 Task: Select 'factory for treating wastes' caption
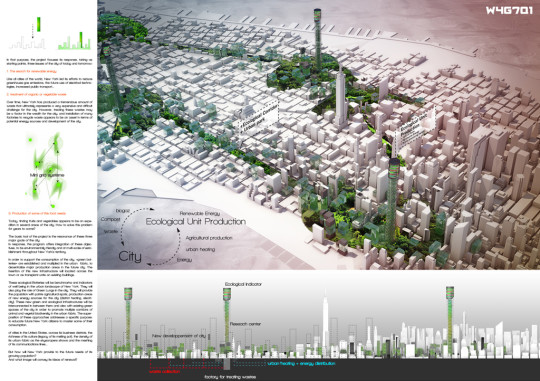[230, 377]
